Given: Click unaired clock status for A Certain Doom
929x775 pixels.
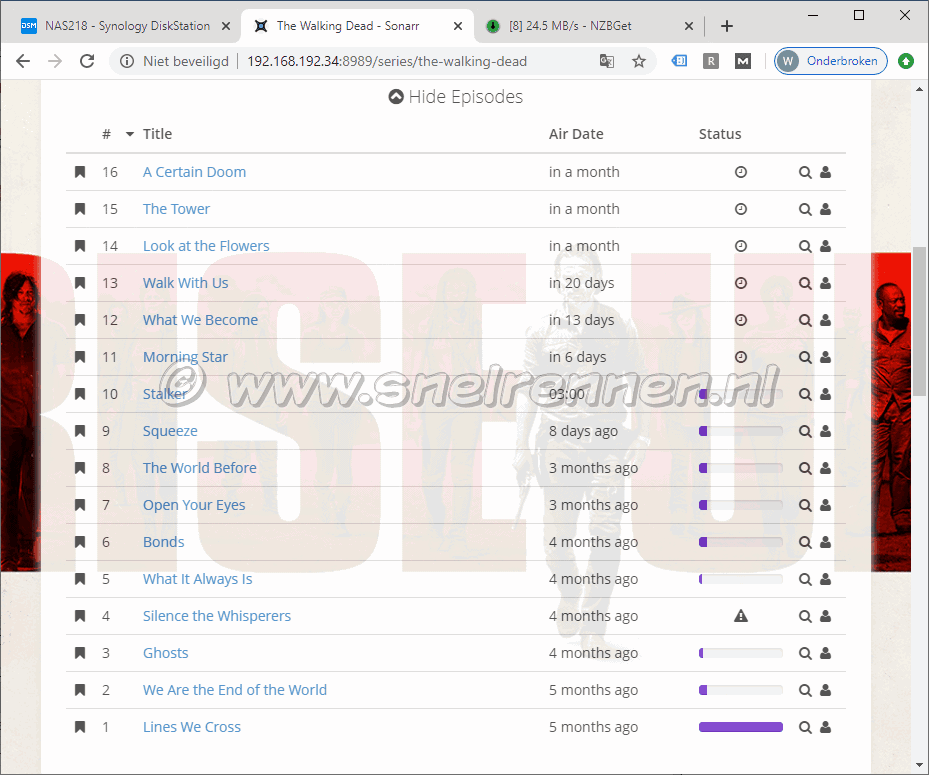Looking at the screenshot, I should (741, 172).
